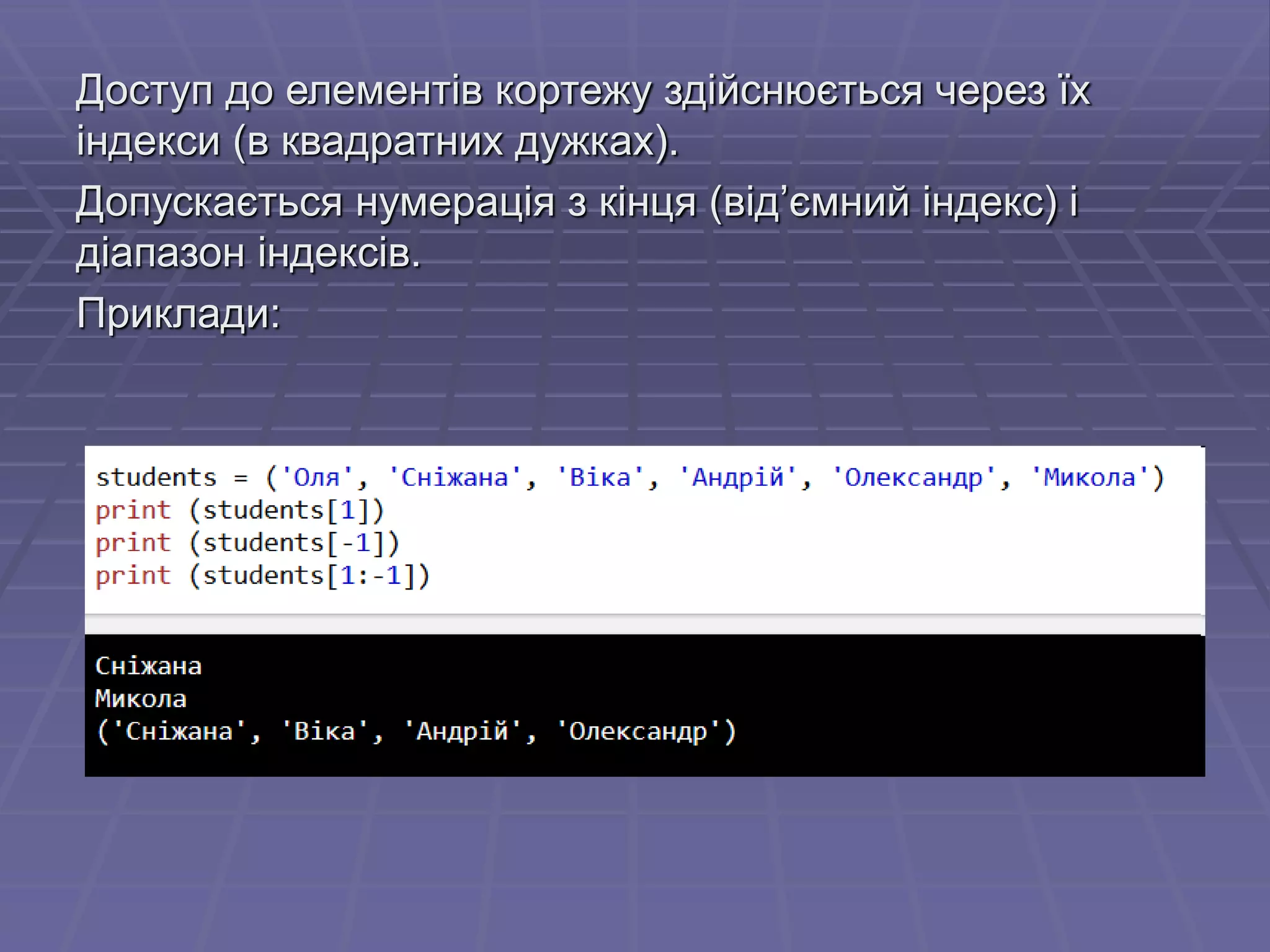Click the line 'Допускається нумерація з кінця'
This screenshot has width=1270, height=952.
pos(577,203)
